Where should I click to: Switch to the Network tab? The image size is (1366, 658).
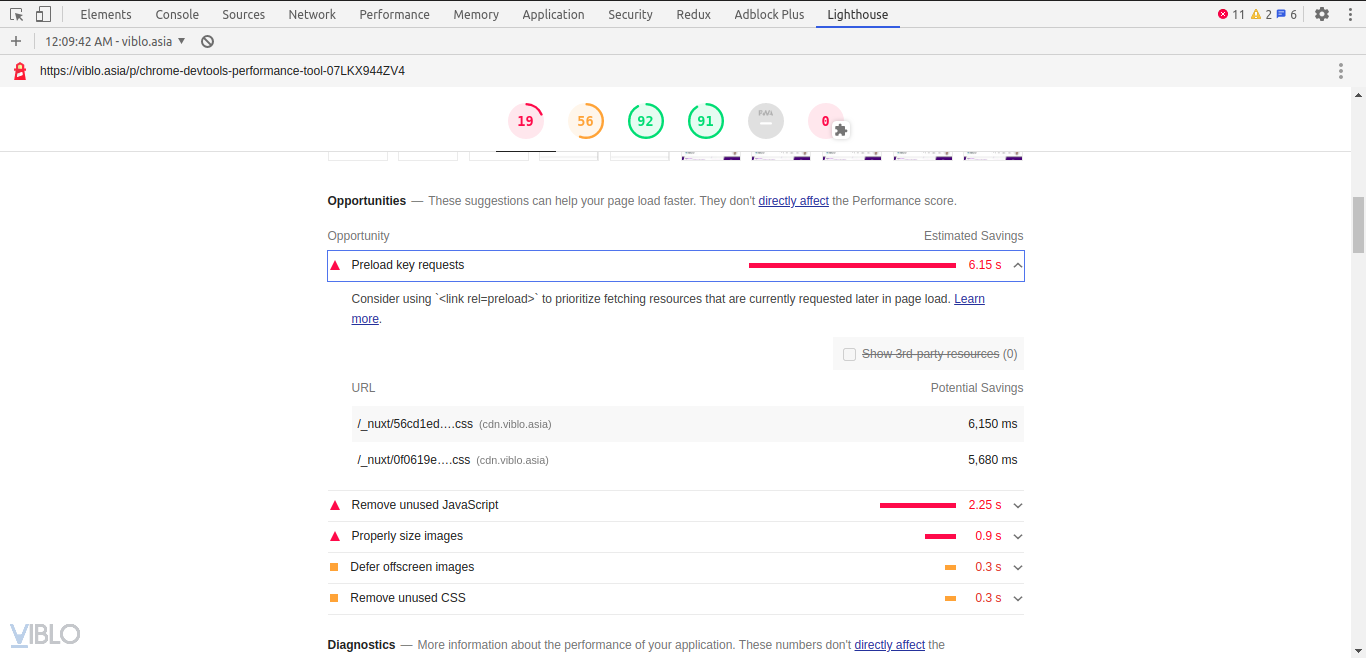click(x=312, y=14)
